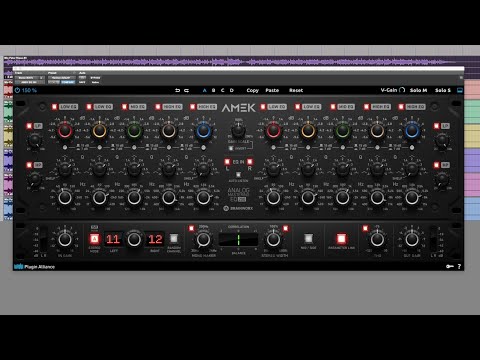This screenshot has width=480, height=360.
Task: Click the left channel red gain knob
Action: 65,131
